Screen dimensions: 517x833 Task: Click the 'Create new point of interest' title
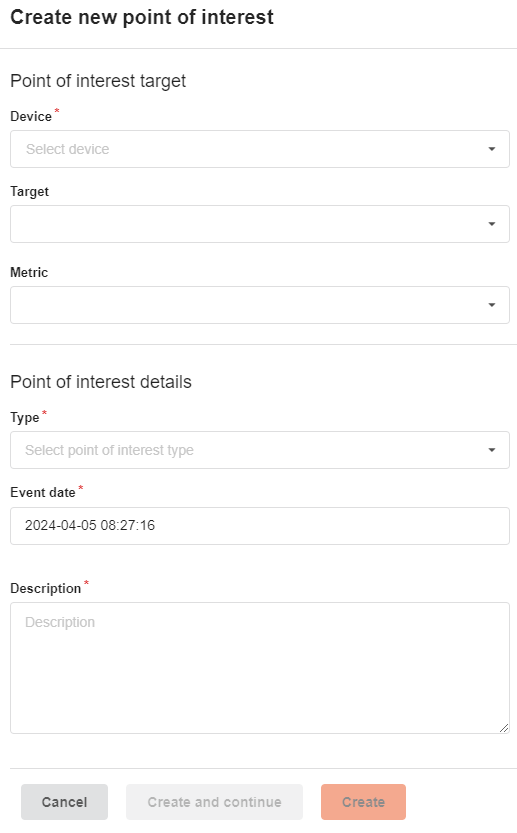coord(142,18)
